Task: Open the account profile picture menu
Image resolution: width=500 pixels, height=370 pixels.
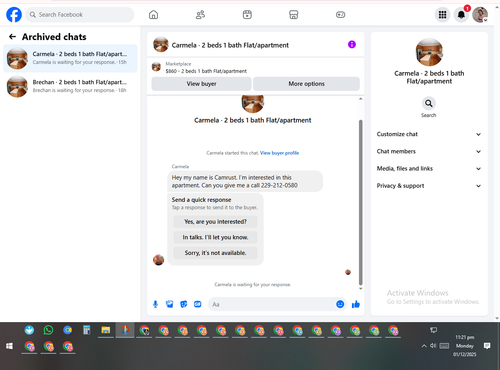Action: point(480,15)
